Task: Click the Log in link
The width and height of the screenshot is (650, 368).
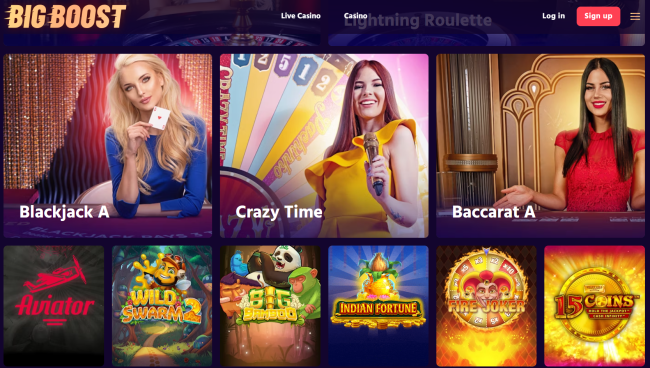Action: (553, 16)
